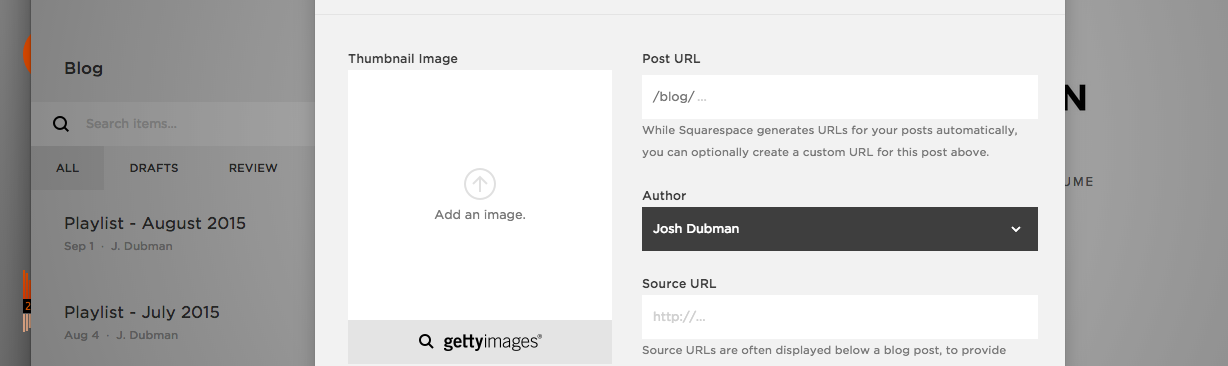Viewport: 1228px width, 366px height.
Task: Open the Author dropdown showing Josh Dubman
Action: [840, 229]
